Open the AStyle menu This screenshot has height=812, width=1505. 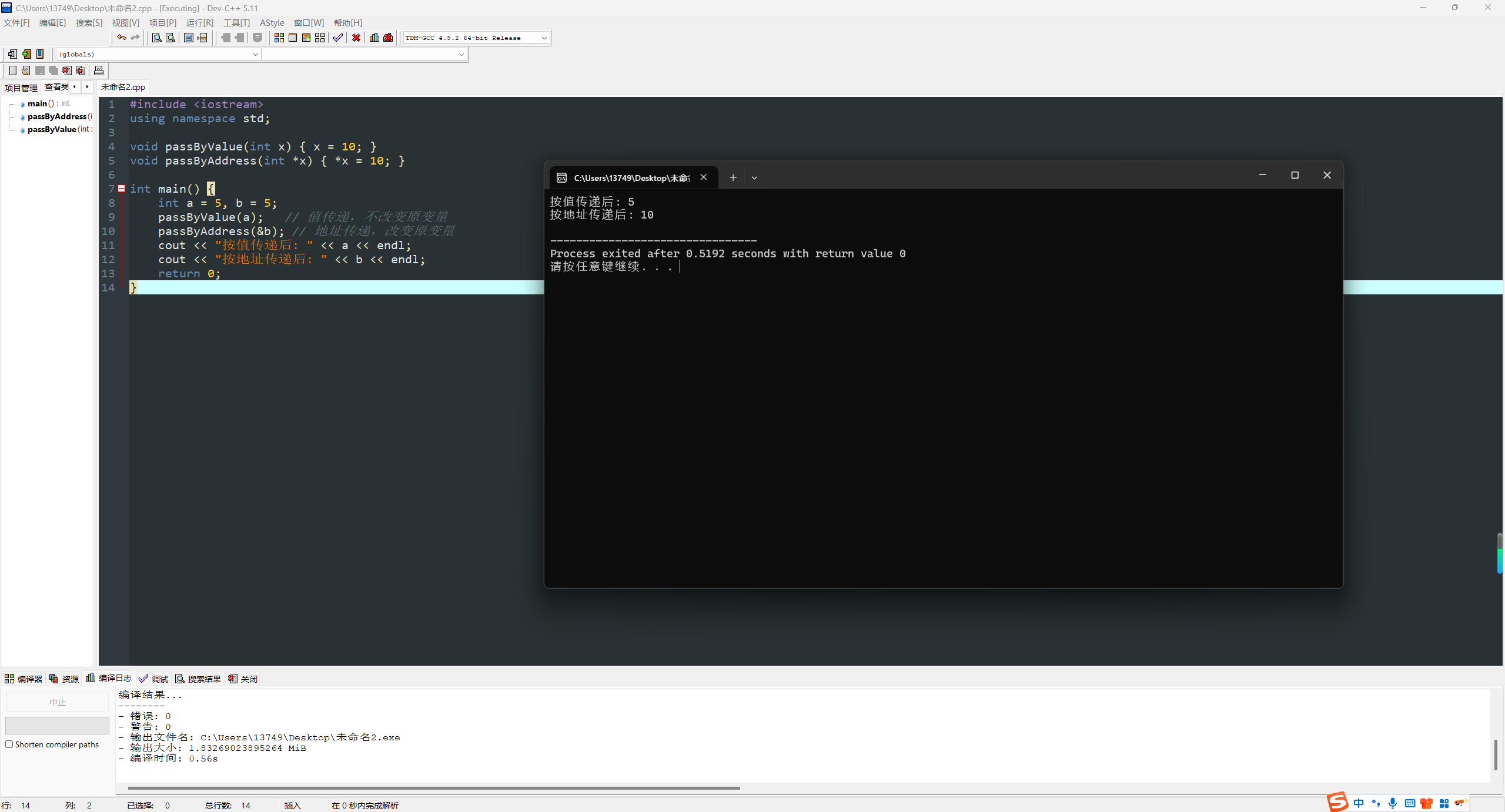coord(272,22)
